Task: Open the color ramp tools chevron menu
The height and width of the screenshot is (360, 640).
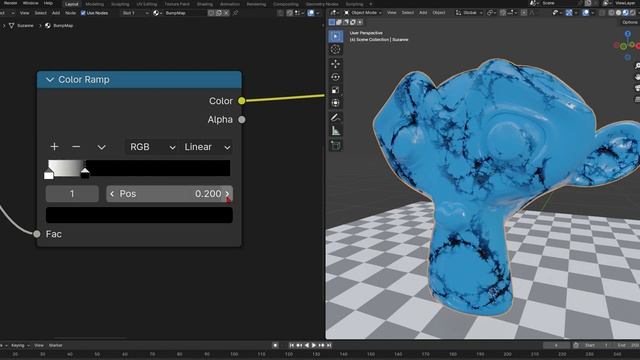Action: [x=101, y=147]
